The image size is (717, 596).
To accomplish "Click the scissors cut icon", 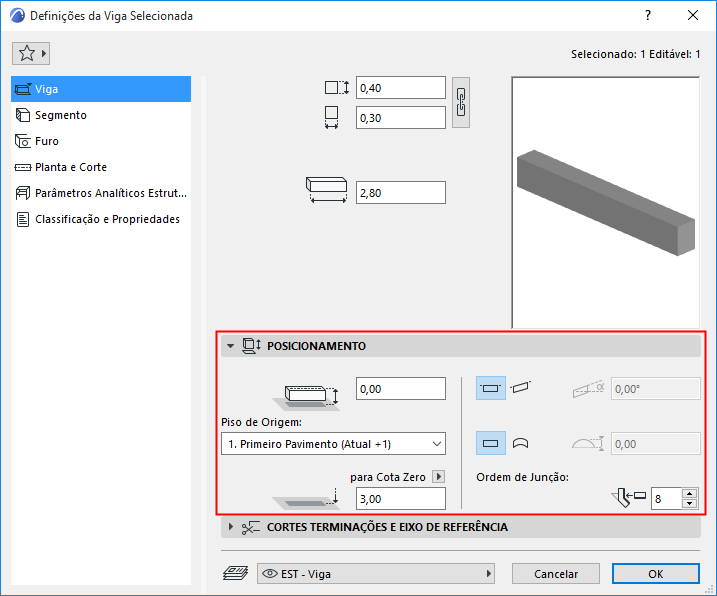I will point(251,527).
